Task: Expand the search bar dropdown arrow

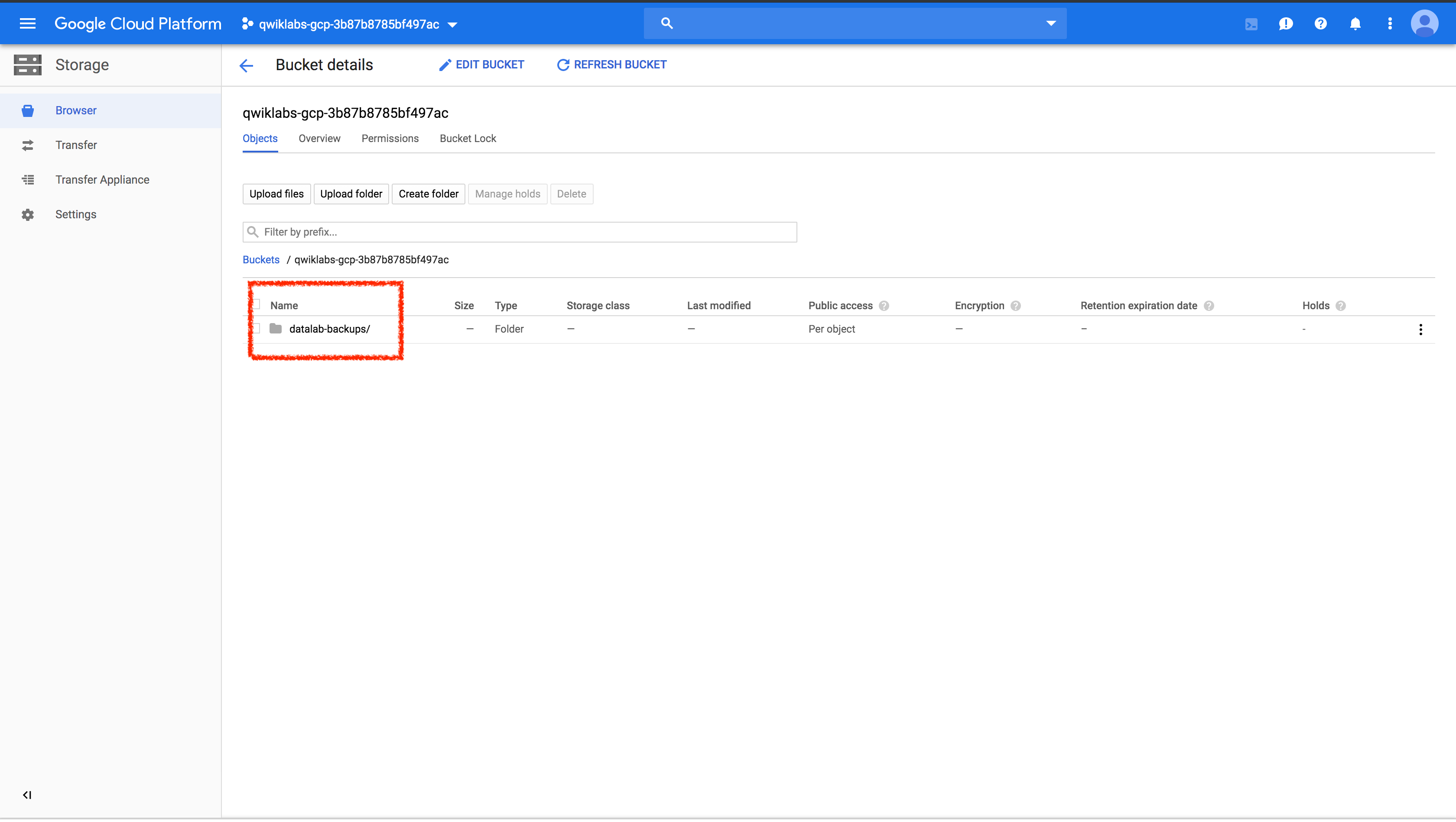Action: (1051, 24)
